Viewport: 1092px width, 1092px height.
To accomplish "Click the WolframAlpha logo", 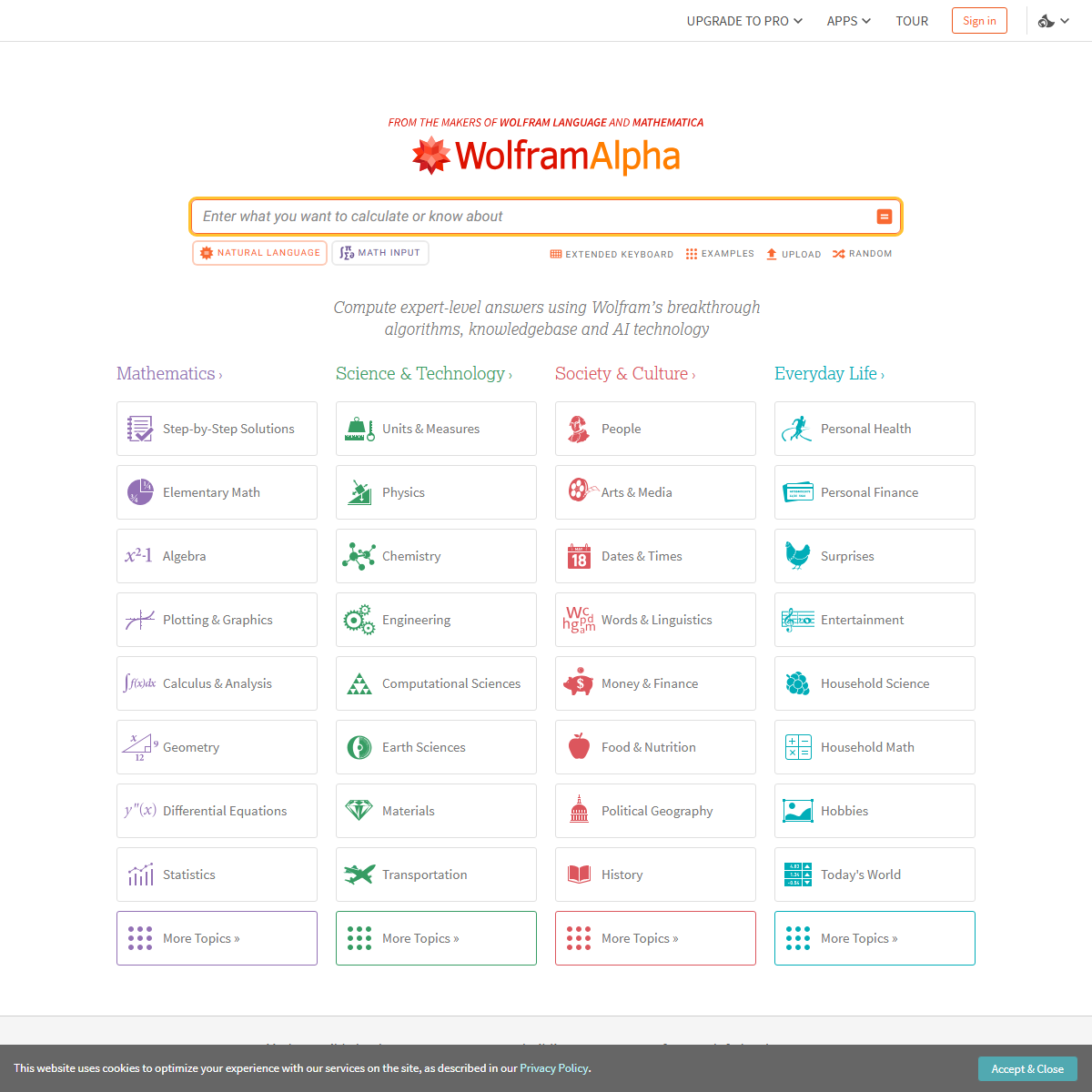I will click(546, 156).
